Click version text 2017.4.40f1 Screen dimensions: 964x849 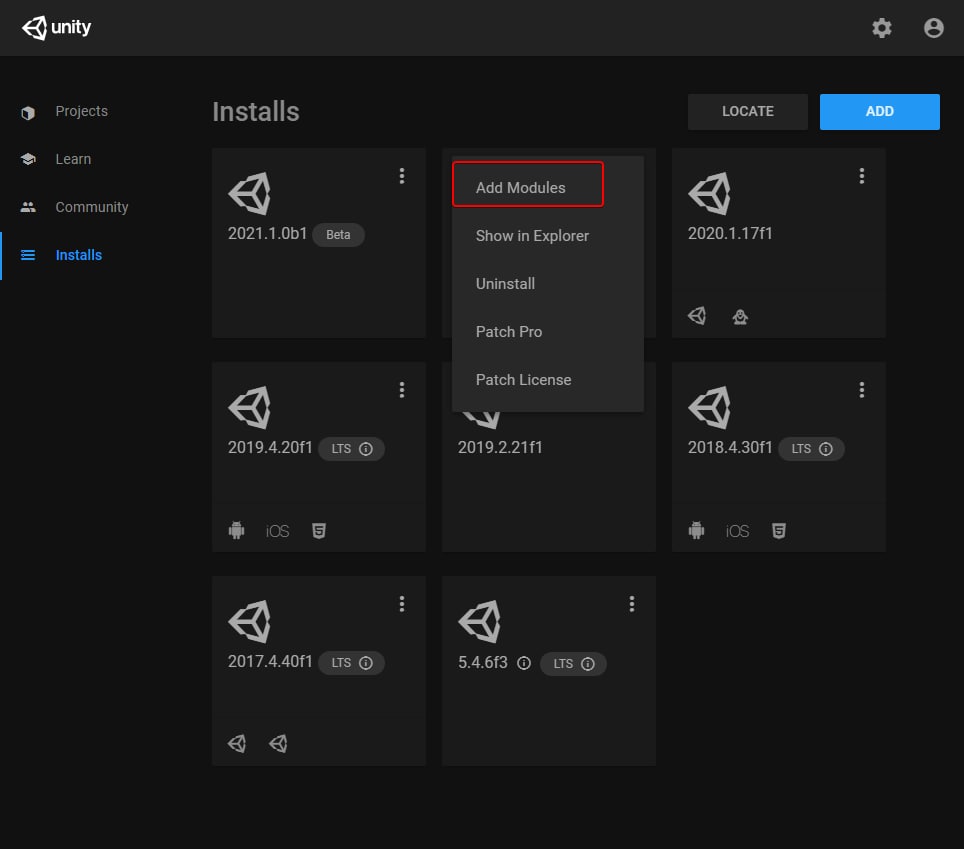[x=270, y=661]
